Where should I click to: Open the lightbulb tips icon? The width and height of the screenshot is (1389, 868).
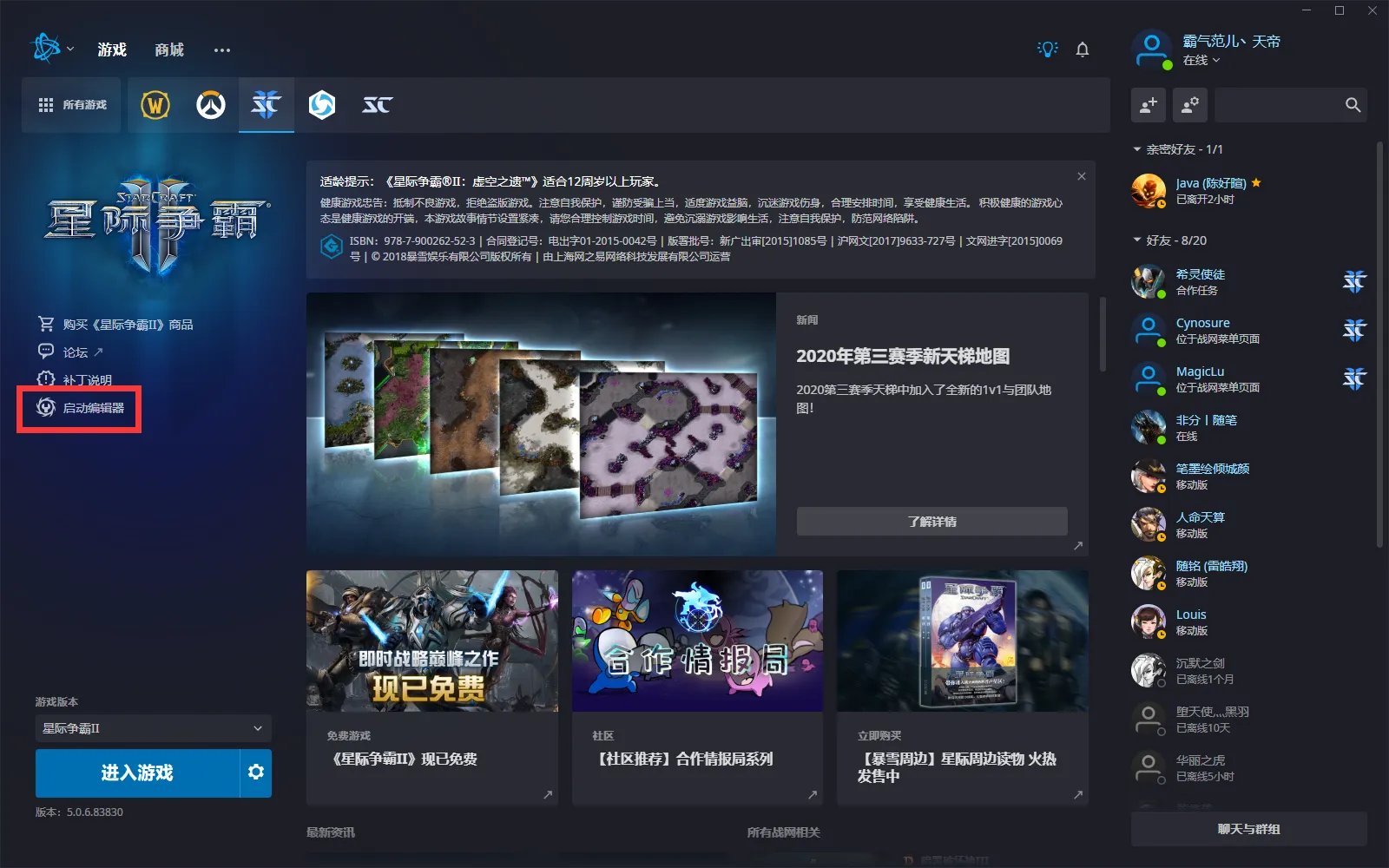coord(1048,49)
